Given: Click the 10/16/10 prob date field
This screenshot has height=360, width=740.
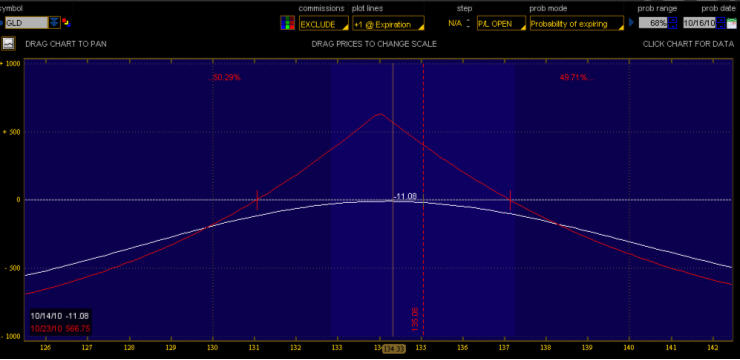Looking at the screenshot, I should click(699, 23).
